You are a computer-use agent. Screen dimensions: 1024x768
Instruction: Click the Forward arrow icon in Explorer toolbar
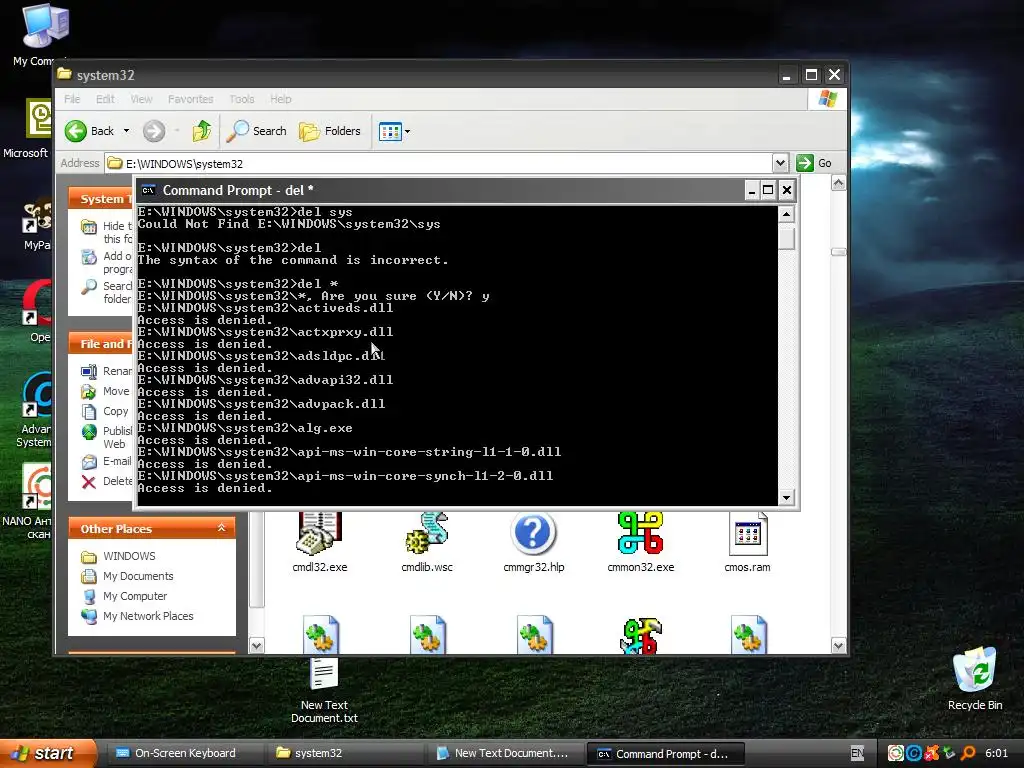[154, 131]
